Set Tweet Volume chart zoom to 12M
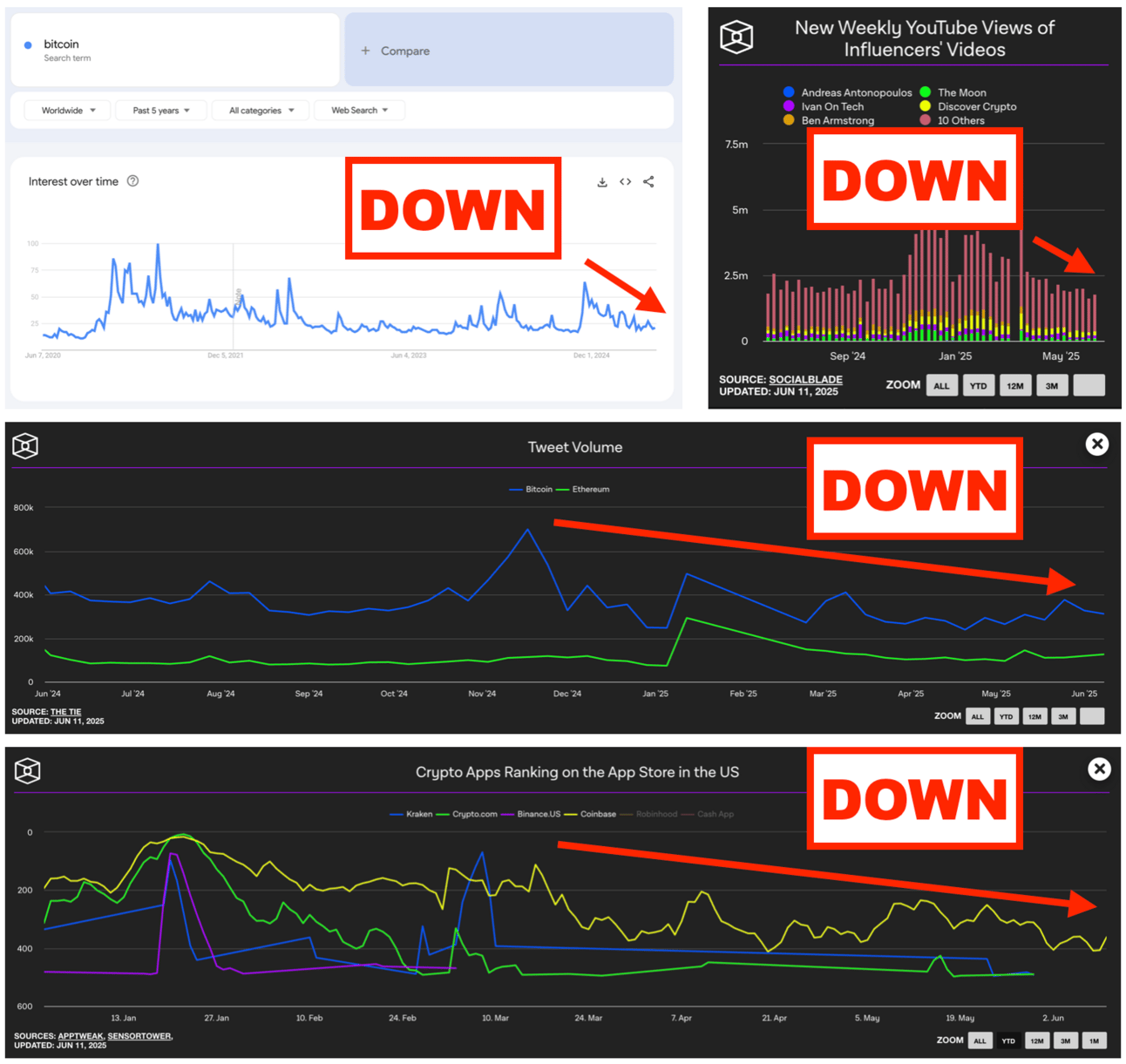The width and height of the screenshot is (1126, 1064). (1034, 716)
